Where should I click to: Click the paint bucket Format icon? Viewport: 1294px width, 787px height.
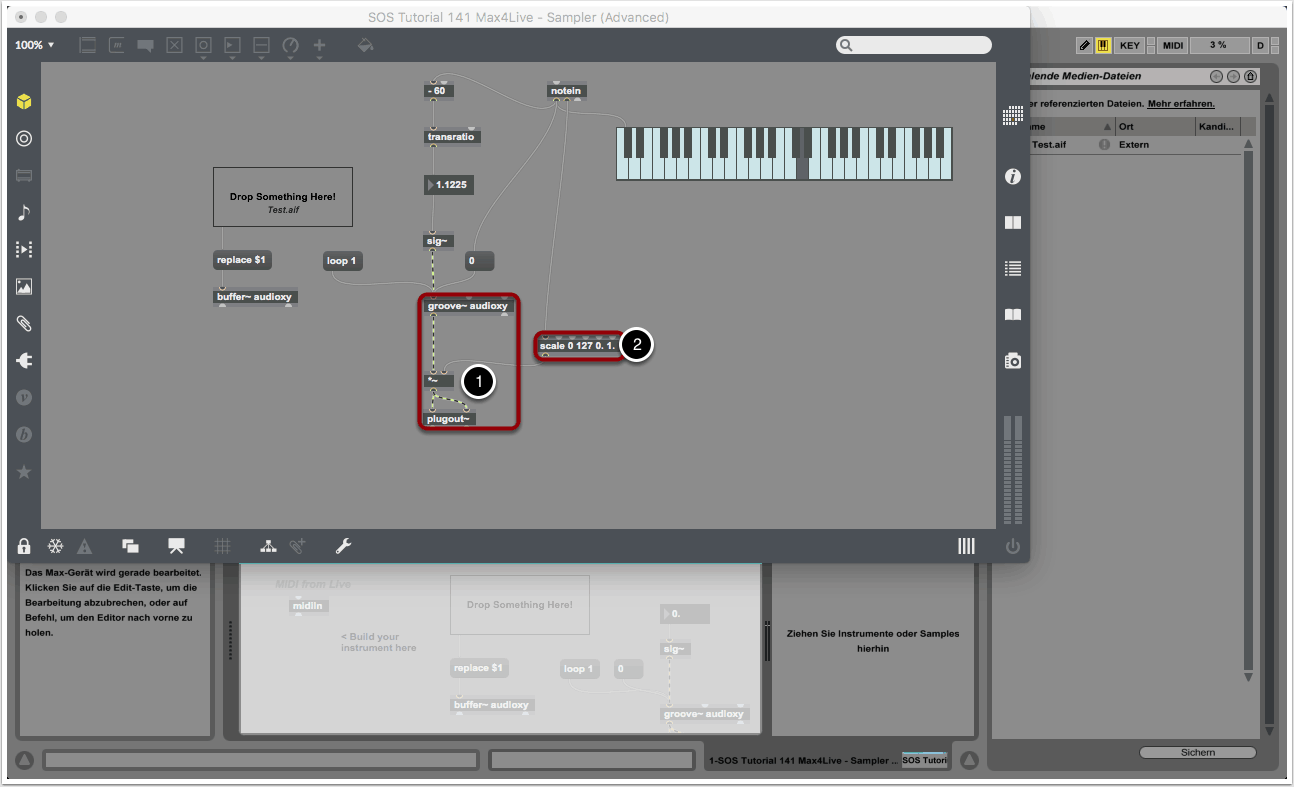pos(366,45)
